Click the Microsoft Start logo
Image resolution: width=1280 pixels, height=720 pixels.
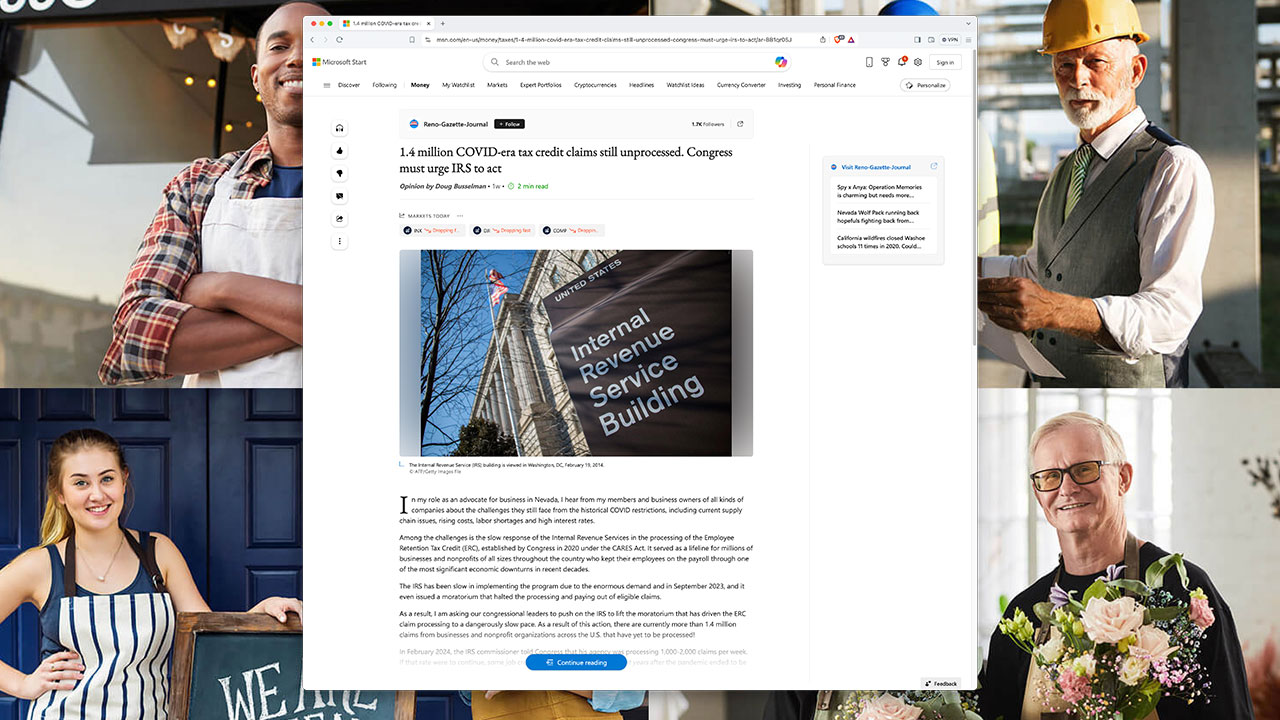339,62
